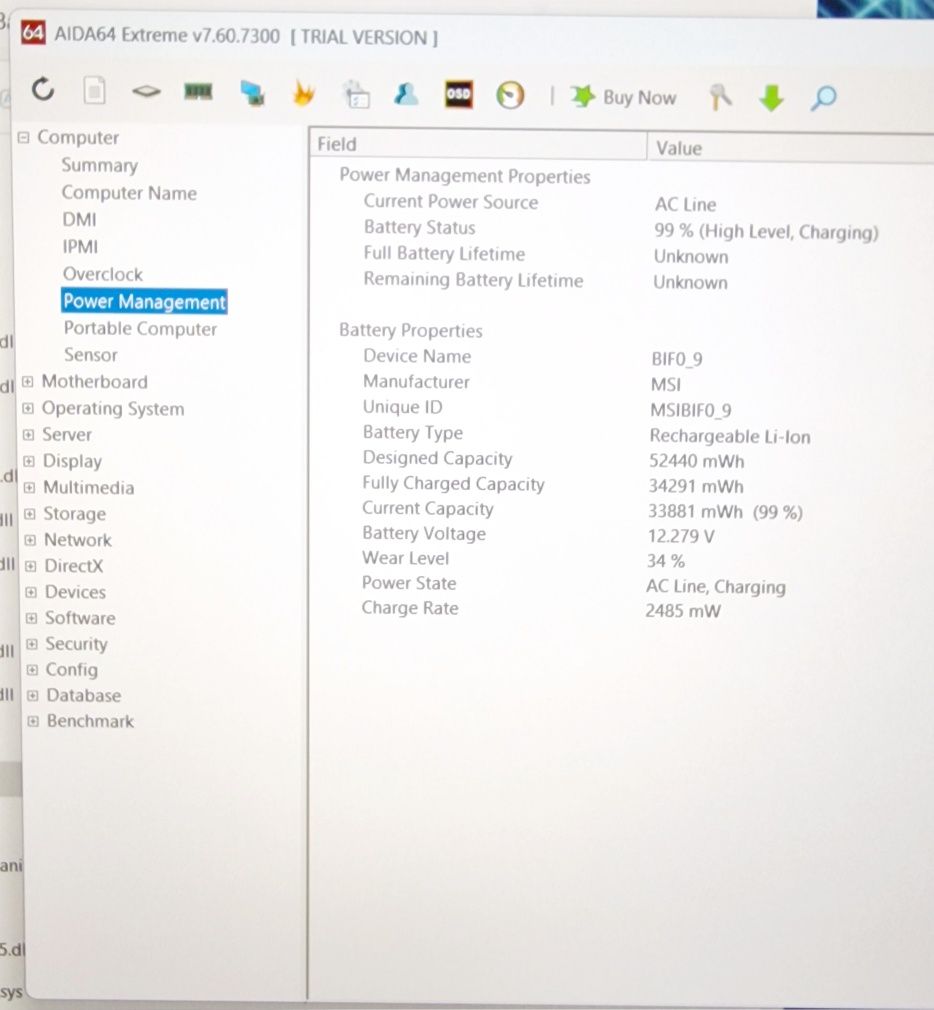934x1010 pixels.
Task: Expand the Benchmark node
Action: point(33,721)
